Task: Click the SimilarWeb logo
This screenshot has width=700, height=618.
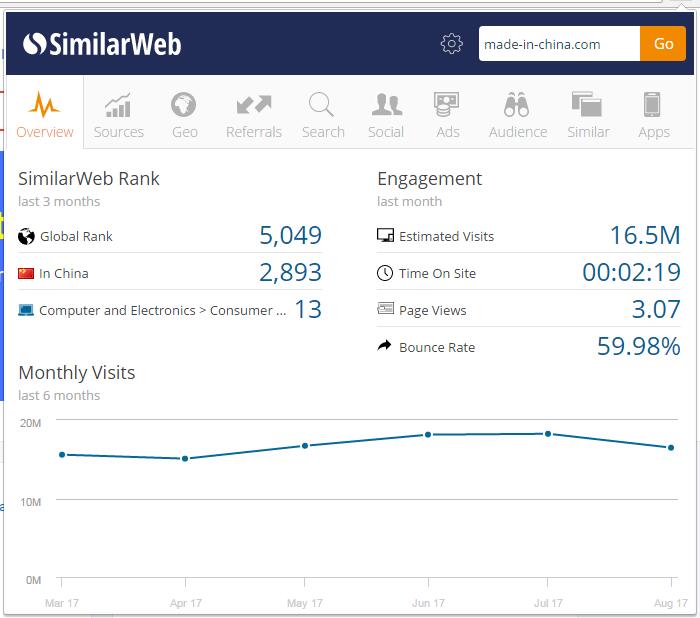Action: tap(102, 44)
